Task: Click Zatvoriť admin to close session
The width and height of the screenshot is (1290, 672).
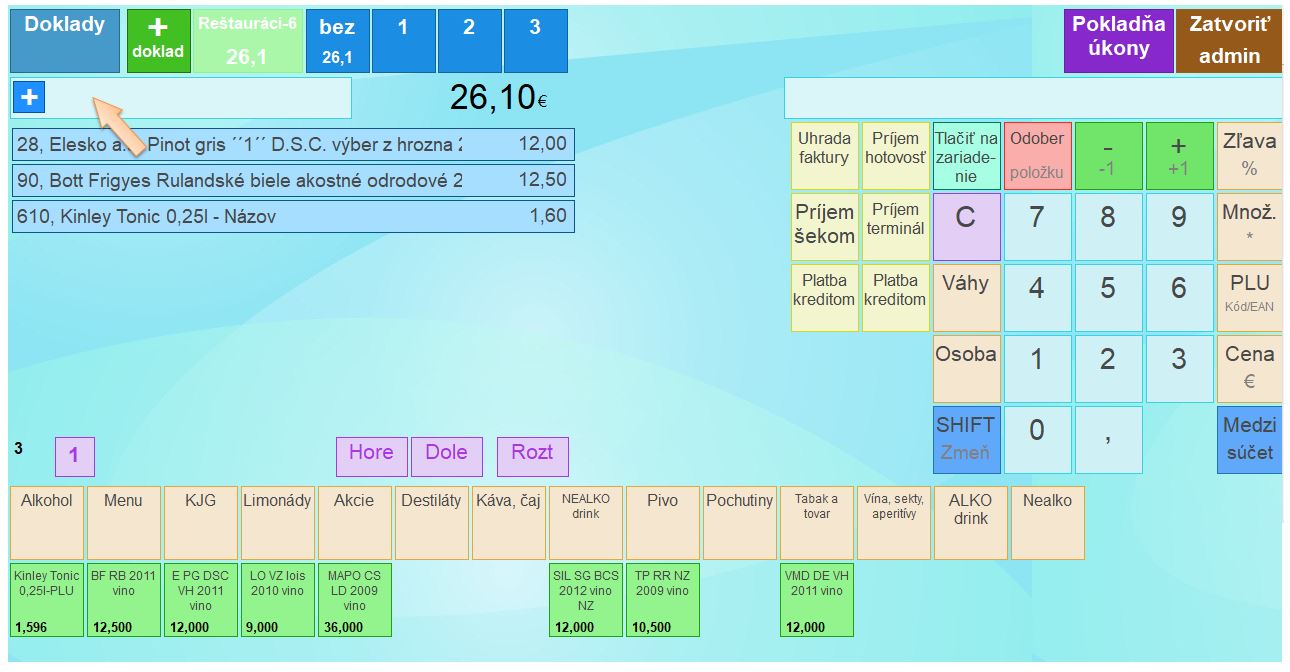Action: pos(1228,41)
